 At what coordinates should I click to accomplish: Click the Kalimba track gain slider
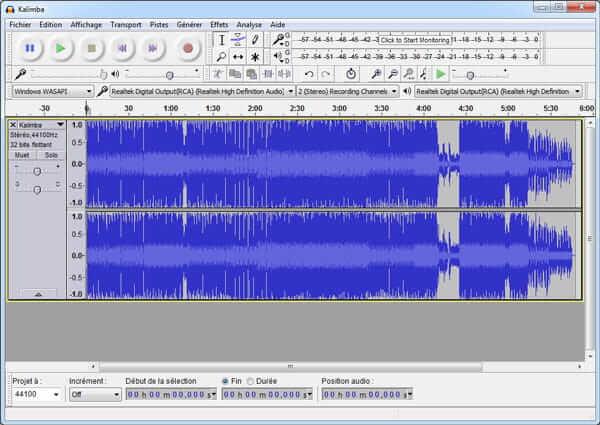tap(37, 171)
